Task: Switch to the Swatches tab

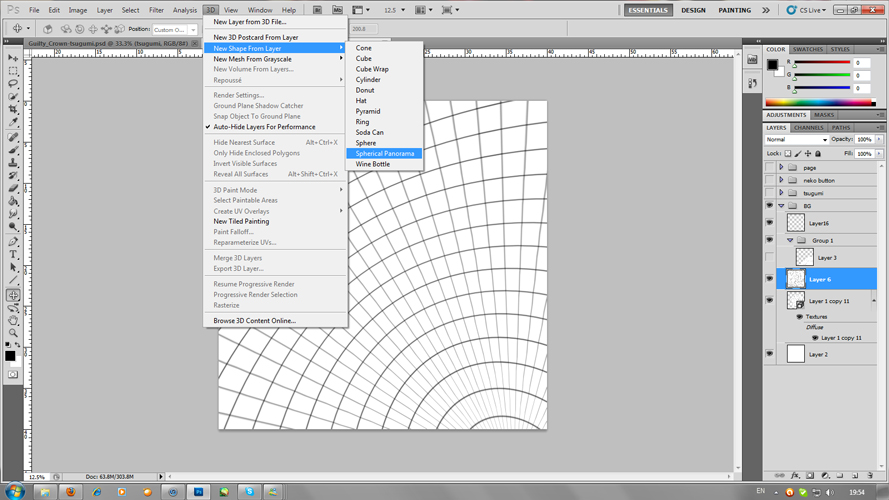Action: (807, 49)
